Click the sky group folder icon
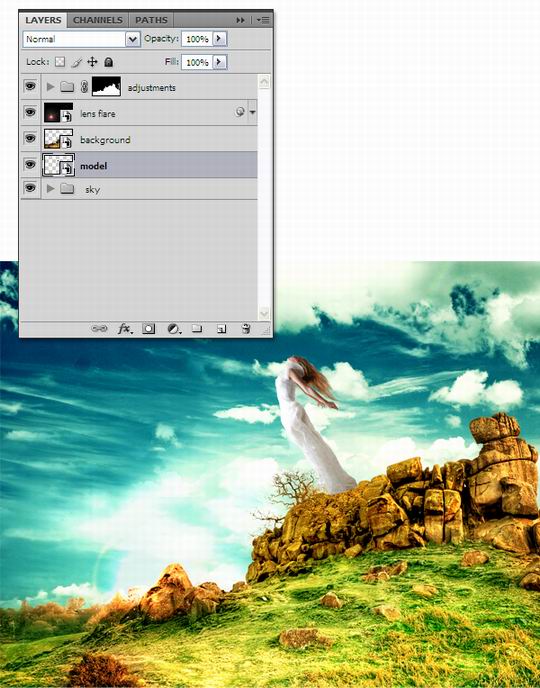This screenshot has width=540, height=688. click(x=67, y=189)
